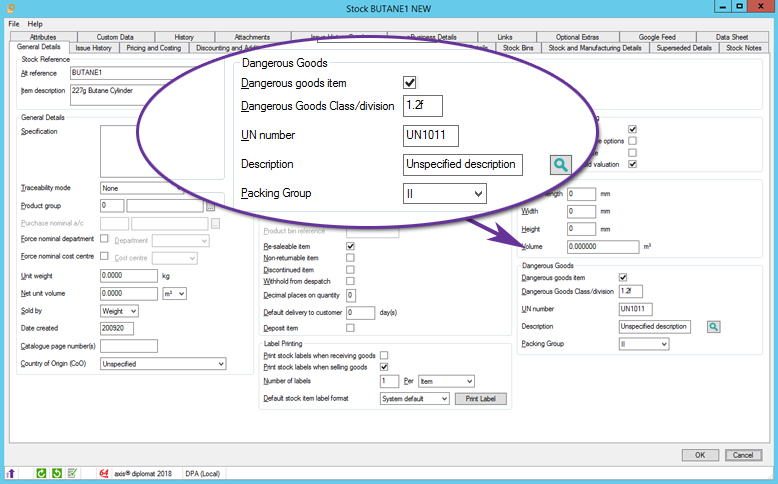Select the Pricing and Costing tab

point(154,48)
